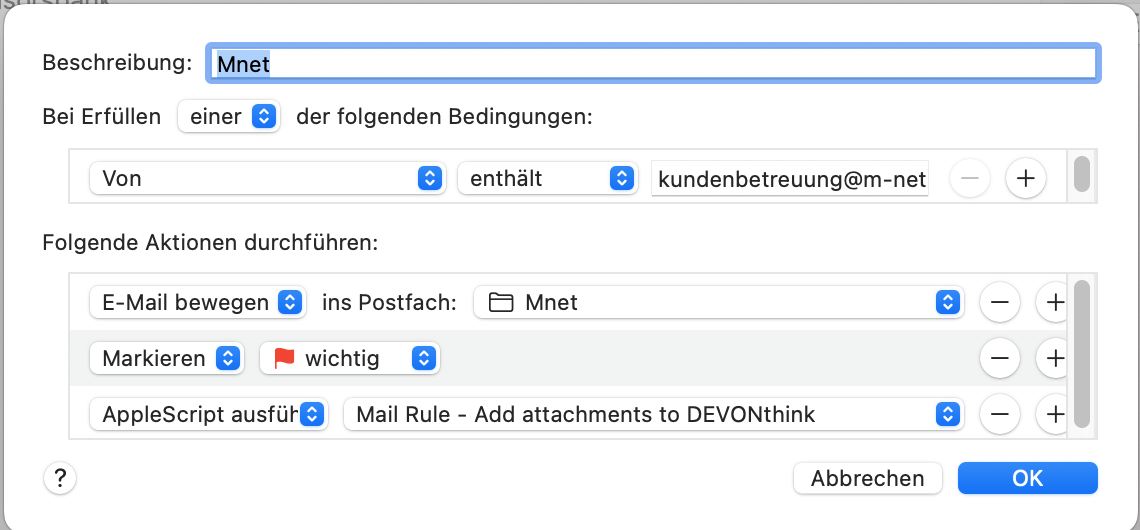The image size is (1140, 530).
Task: Open the 'Von' field dropdown
Action: coord(265,179)
